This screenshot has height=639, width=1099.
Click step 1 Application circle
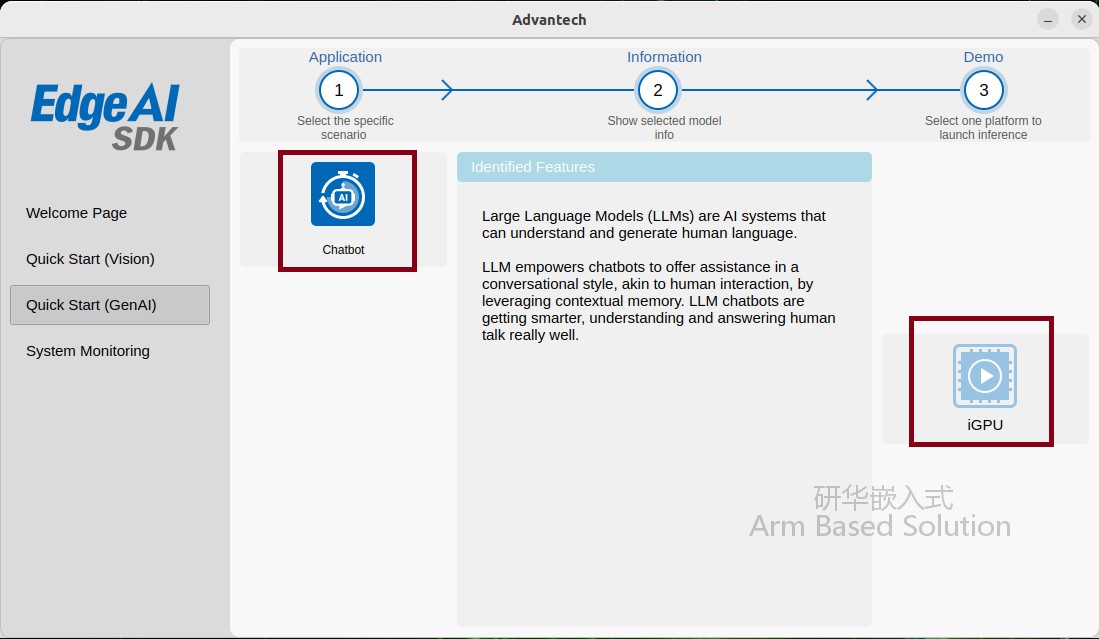pyautogui.click(x=339, y=90)
